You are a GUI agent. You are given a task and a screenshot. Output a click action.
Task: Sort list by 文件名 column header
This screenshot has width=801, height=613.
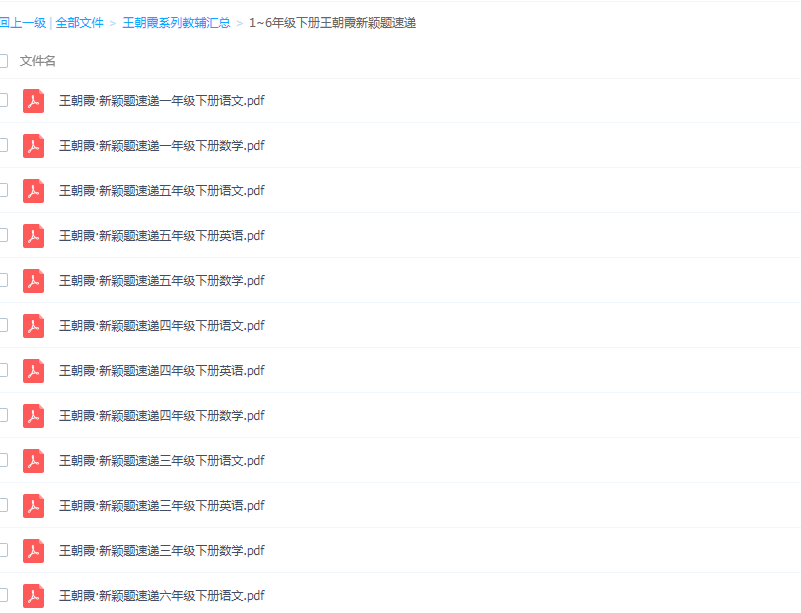click(37, 61)
